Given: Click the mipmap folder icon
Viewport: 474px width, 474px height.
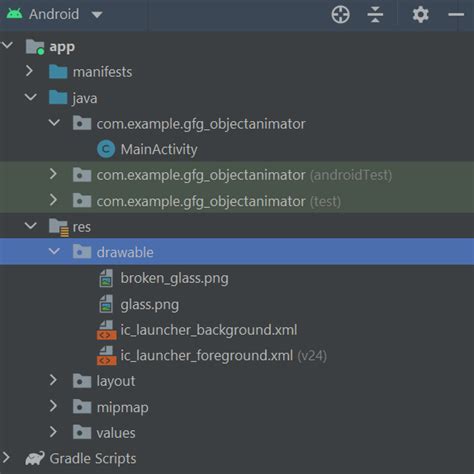Looking at the screenshot, I should click(82, 407).
